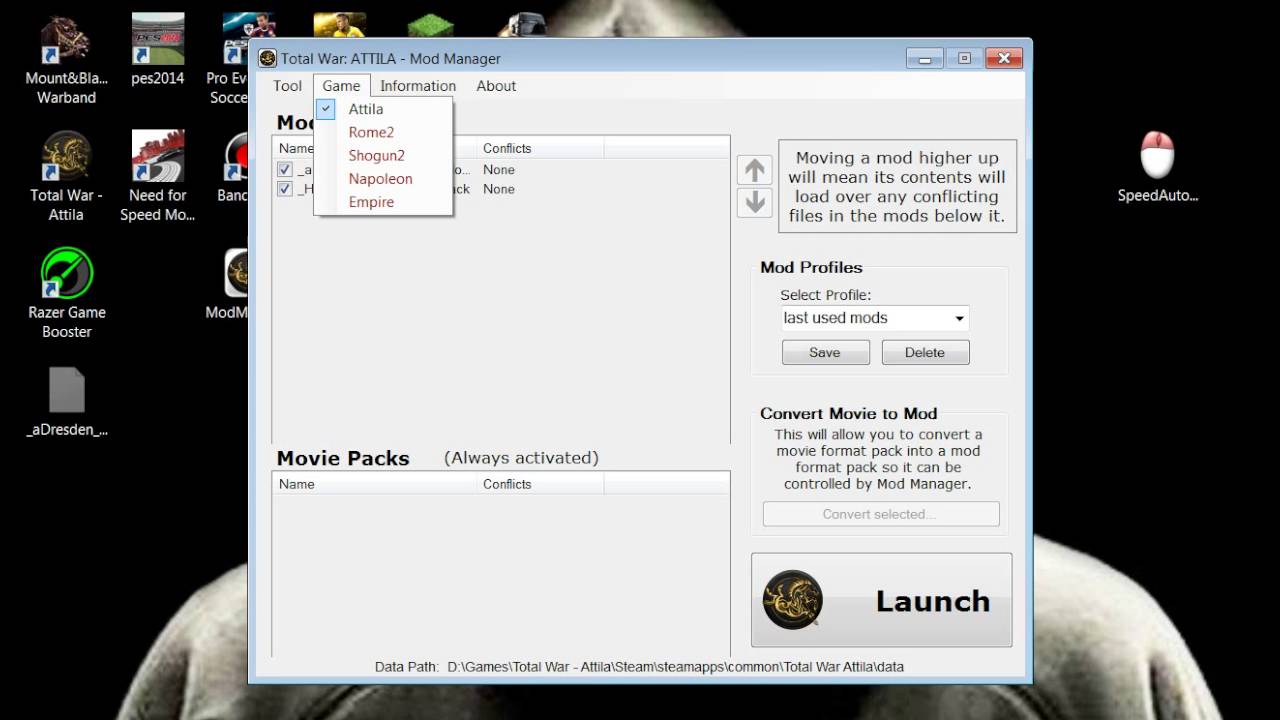1280x720 pixels.
Task: Uncheck the mod starting with _H
Action: [285, 189]
